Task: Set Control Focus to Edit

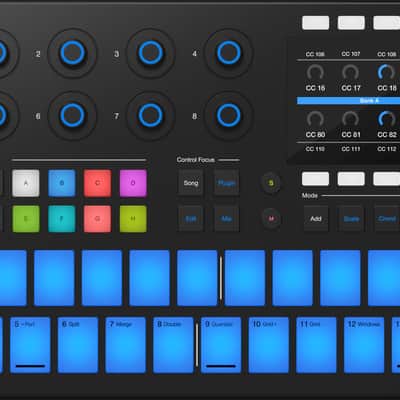Action: (x=191, y=219)
